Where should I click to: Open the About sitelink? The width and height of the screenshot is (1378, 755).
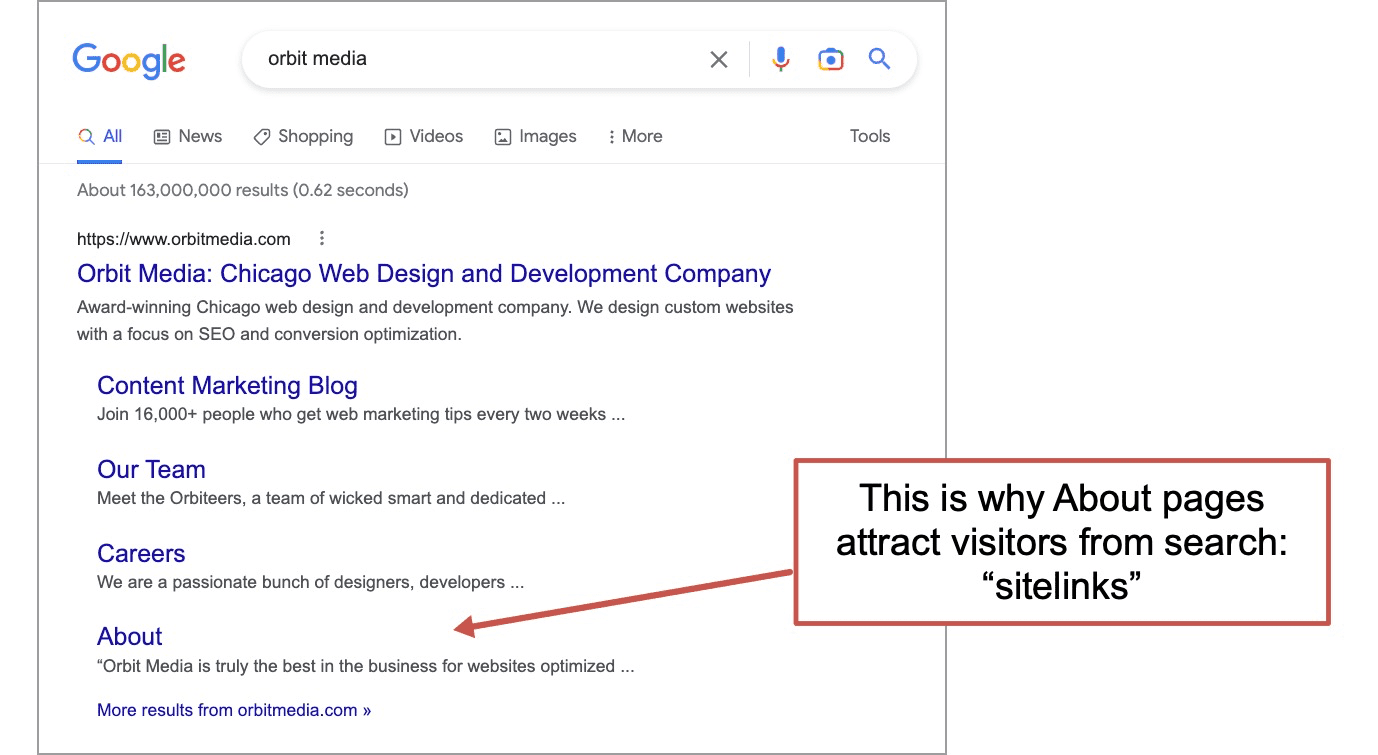coord(130,636)
